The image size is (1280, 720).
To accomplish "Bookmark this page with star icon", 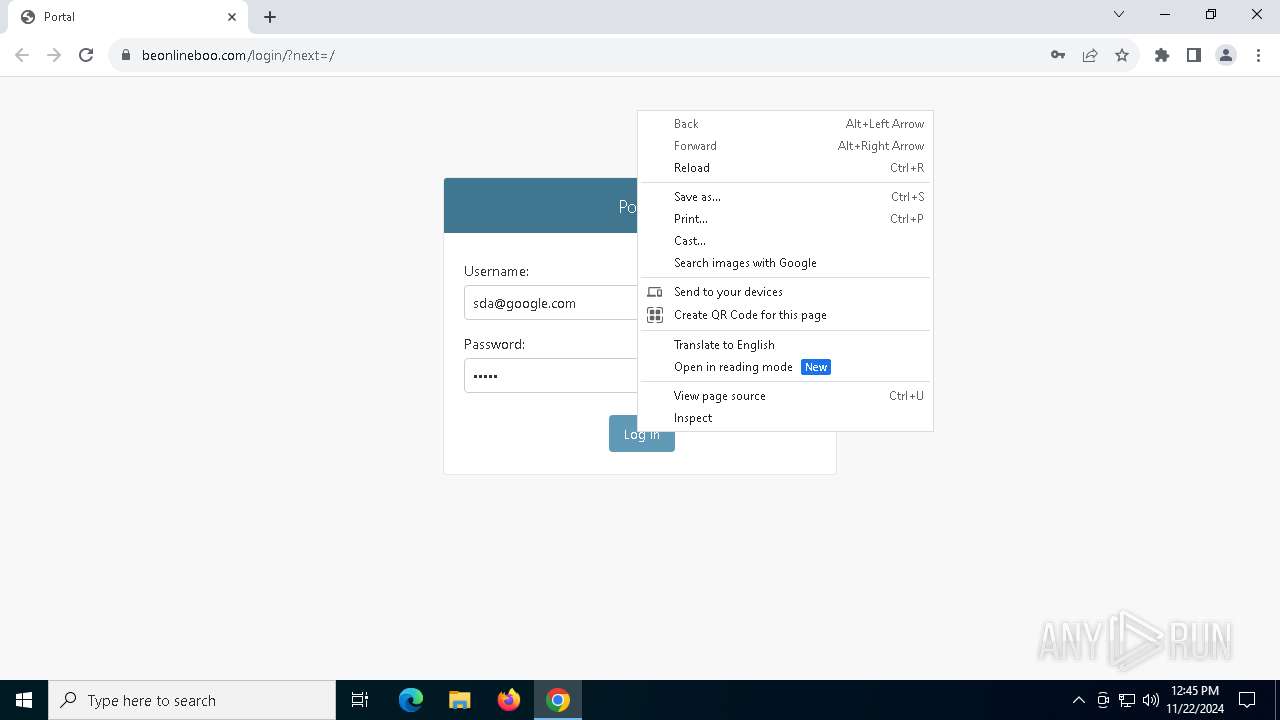I will pos(1122,55).
